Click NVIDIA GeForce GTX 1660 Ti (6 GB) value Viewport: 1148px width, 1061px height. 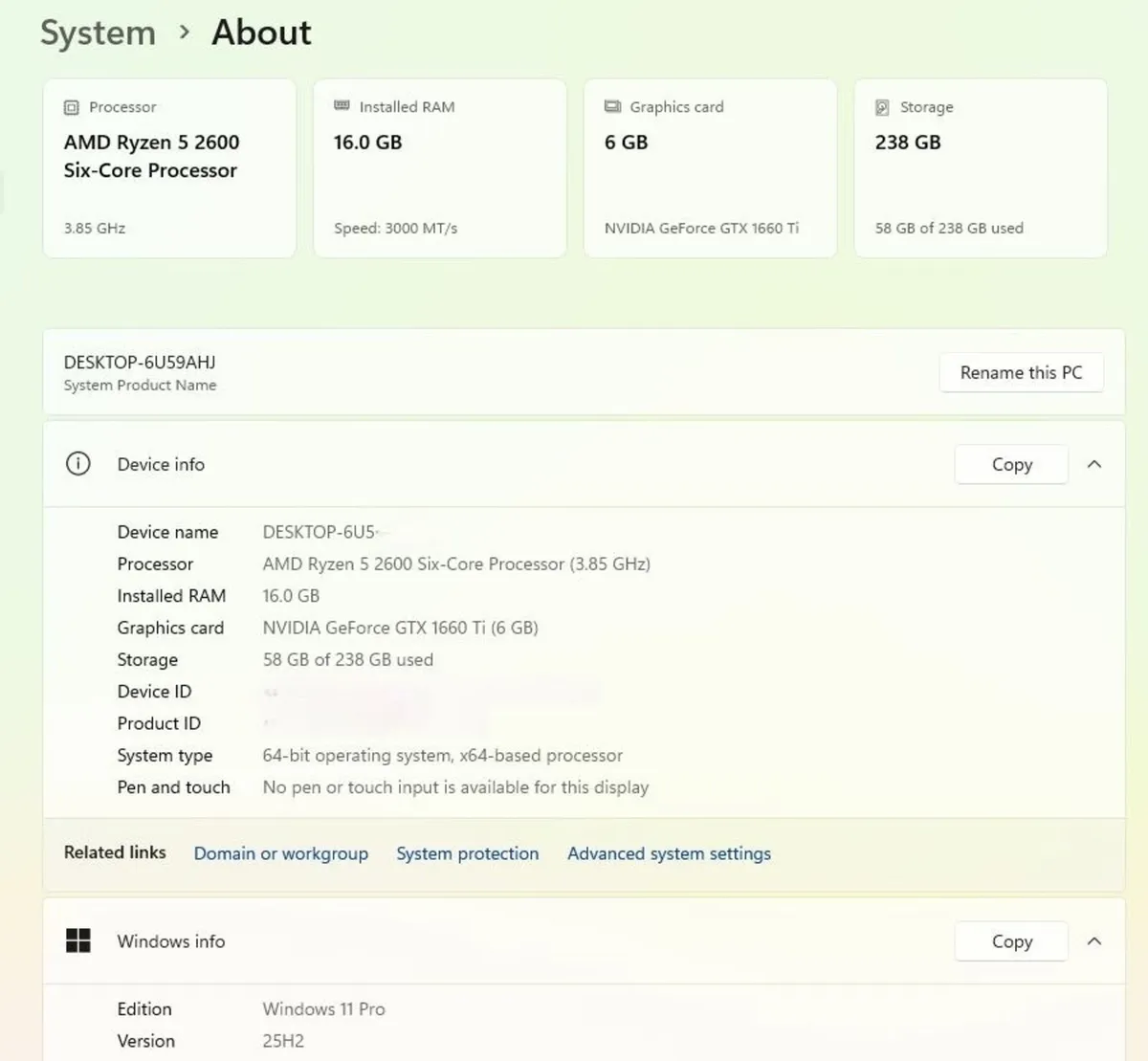tap(400, 628)
